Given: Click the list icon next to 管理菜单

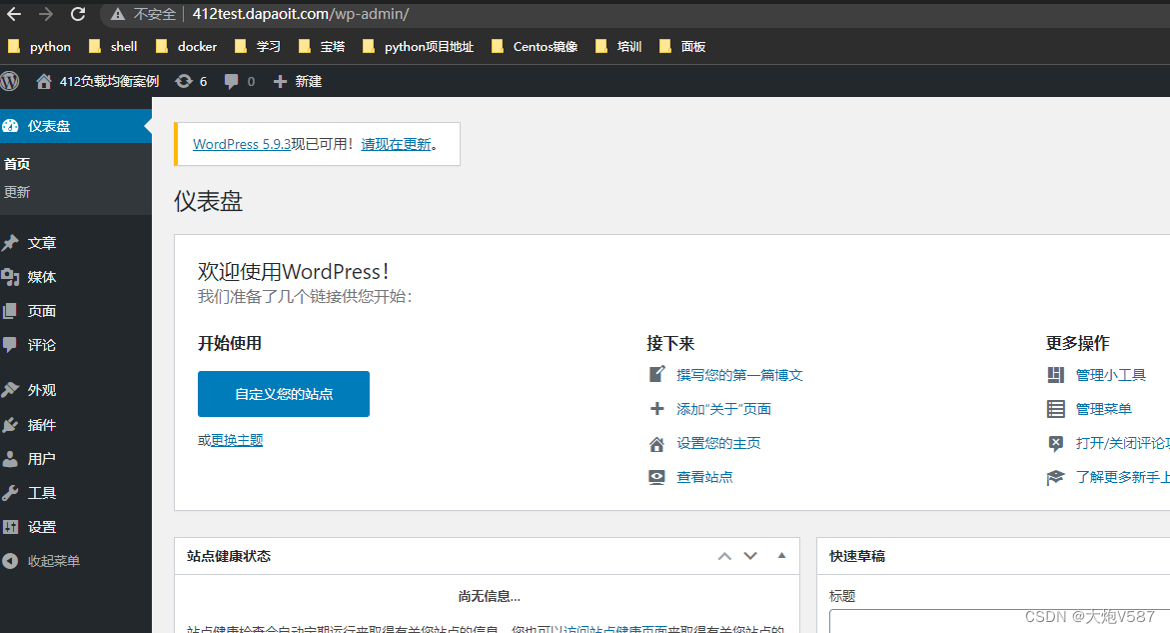Looking at the screenshot, I should pyautogui.click(x=1056, y=409).
